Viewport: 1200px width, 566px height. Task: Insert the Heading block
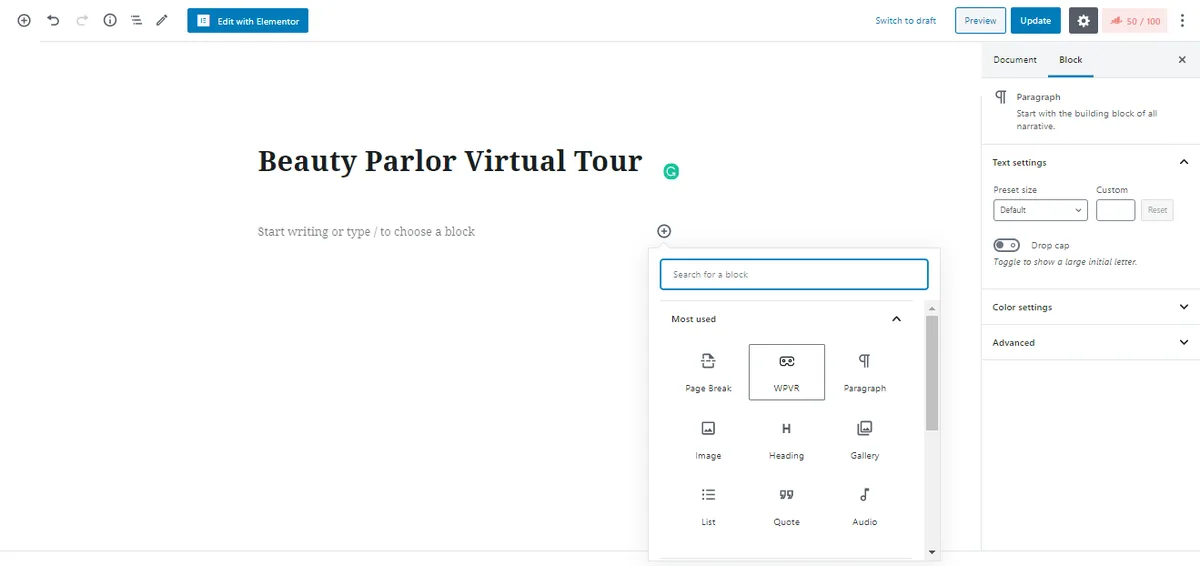tap(786, 439)
